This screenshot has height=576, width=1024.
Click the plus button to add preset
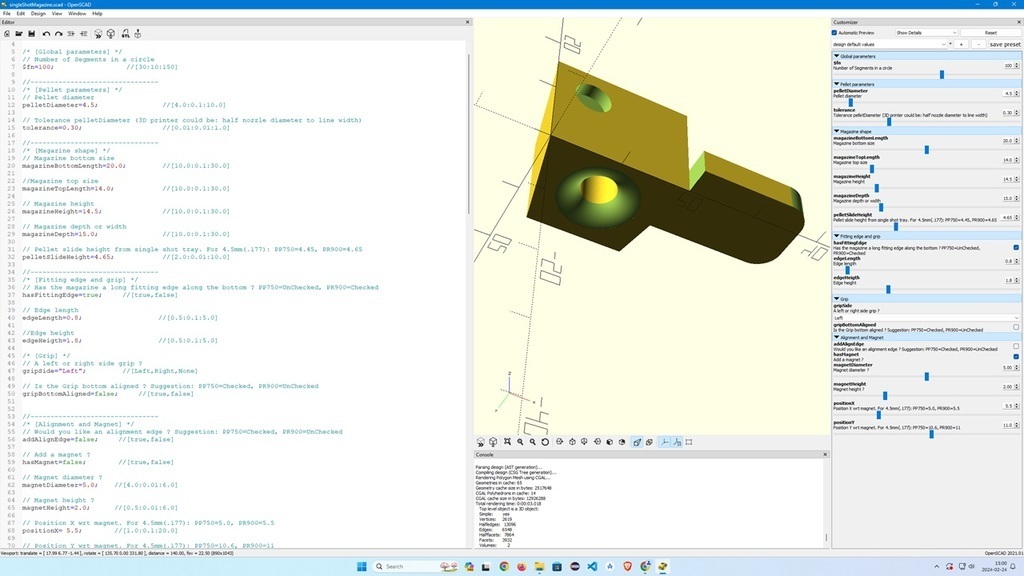click(961, 44)
